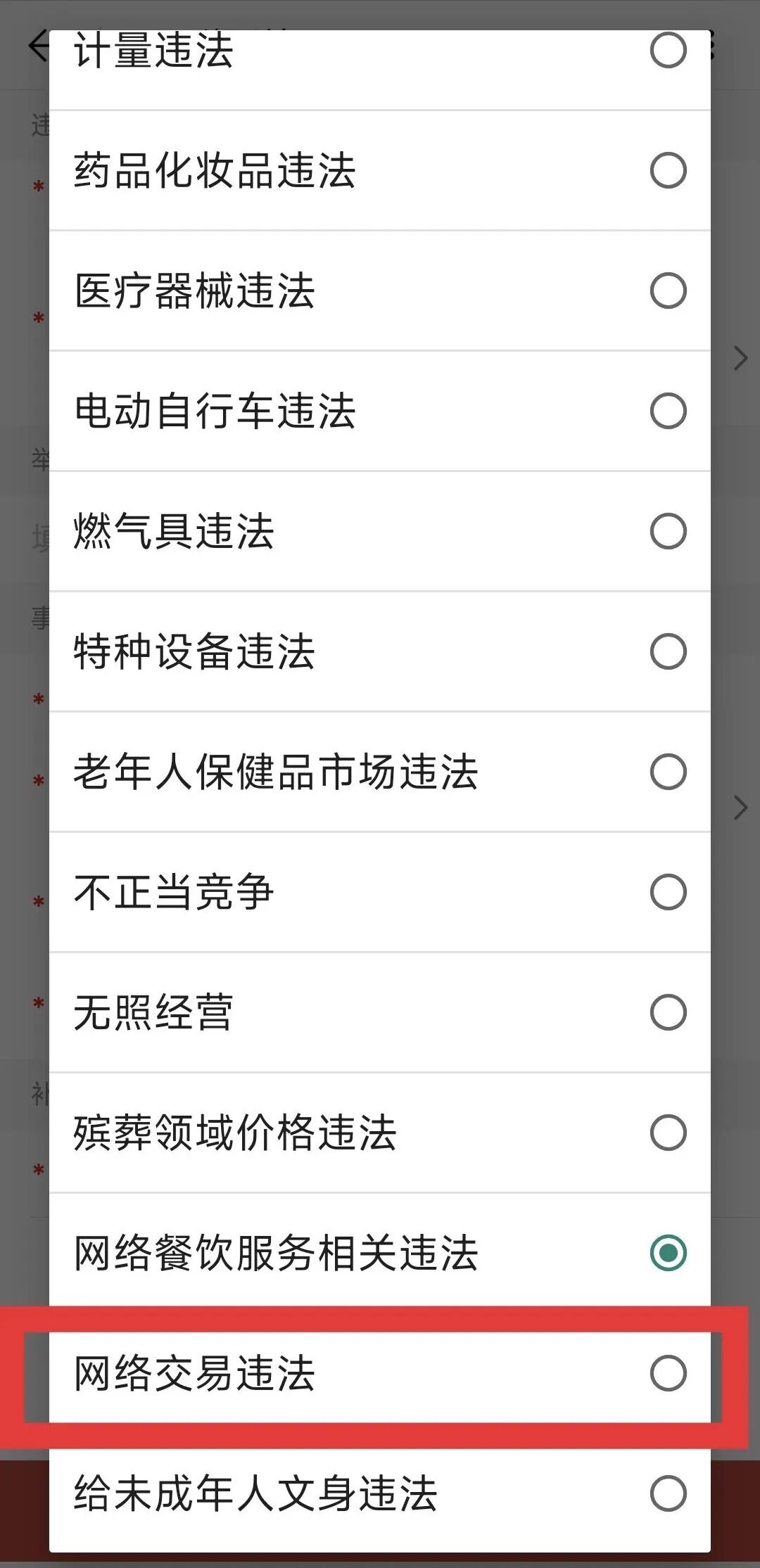Select the 网络交易违法 radio button
760x1568 pixels.
pyautogui.click(x=668, y=1373)
